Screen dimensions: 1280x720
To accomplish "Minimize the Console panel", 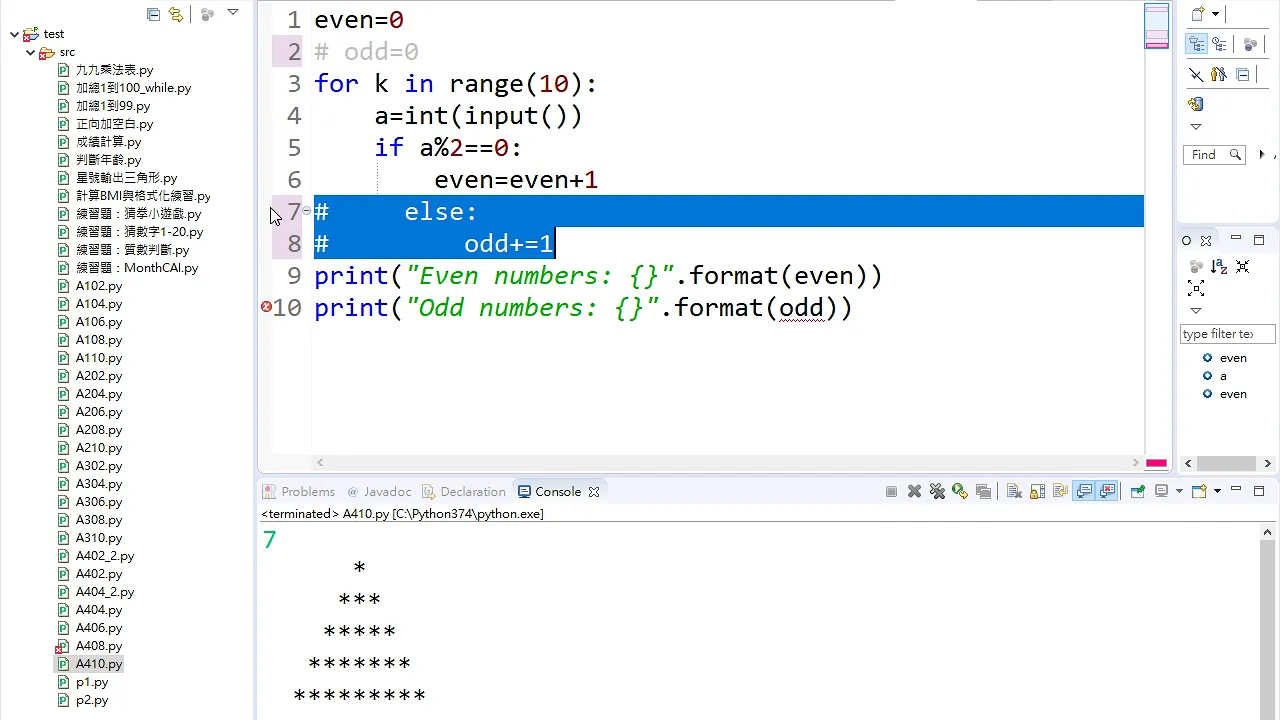I will pos(1236,489).
